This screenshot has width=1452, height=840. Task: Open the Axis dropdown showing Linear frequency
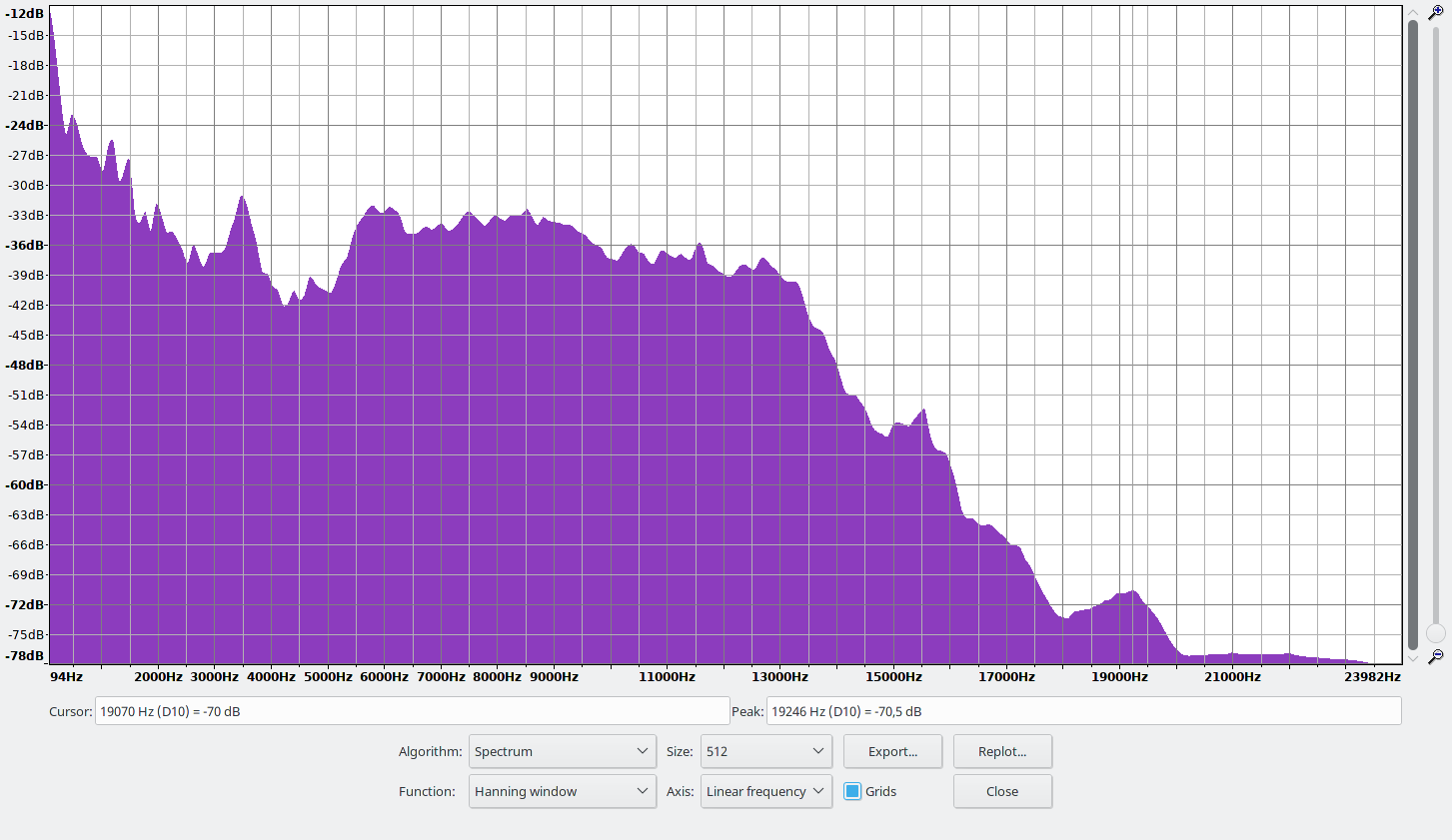click(766, 791)
